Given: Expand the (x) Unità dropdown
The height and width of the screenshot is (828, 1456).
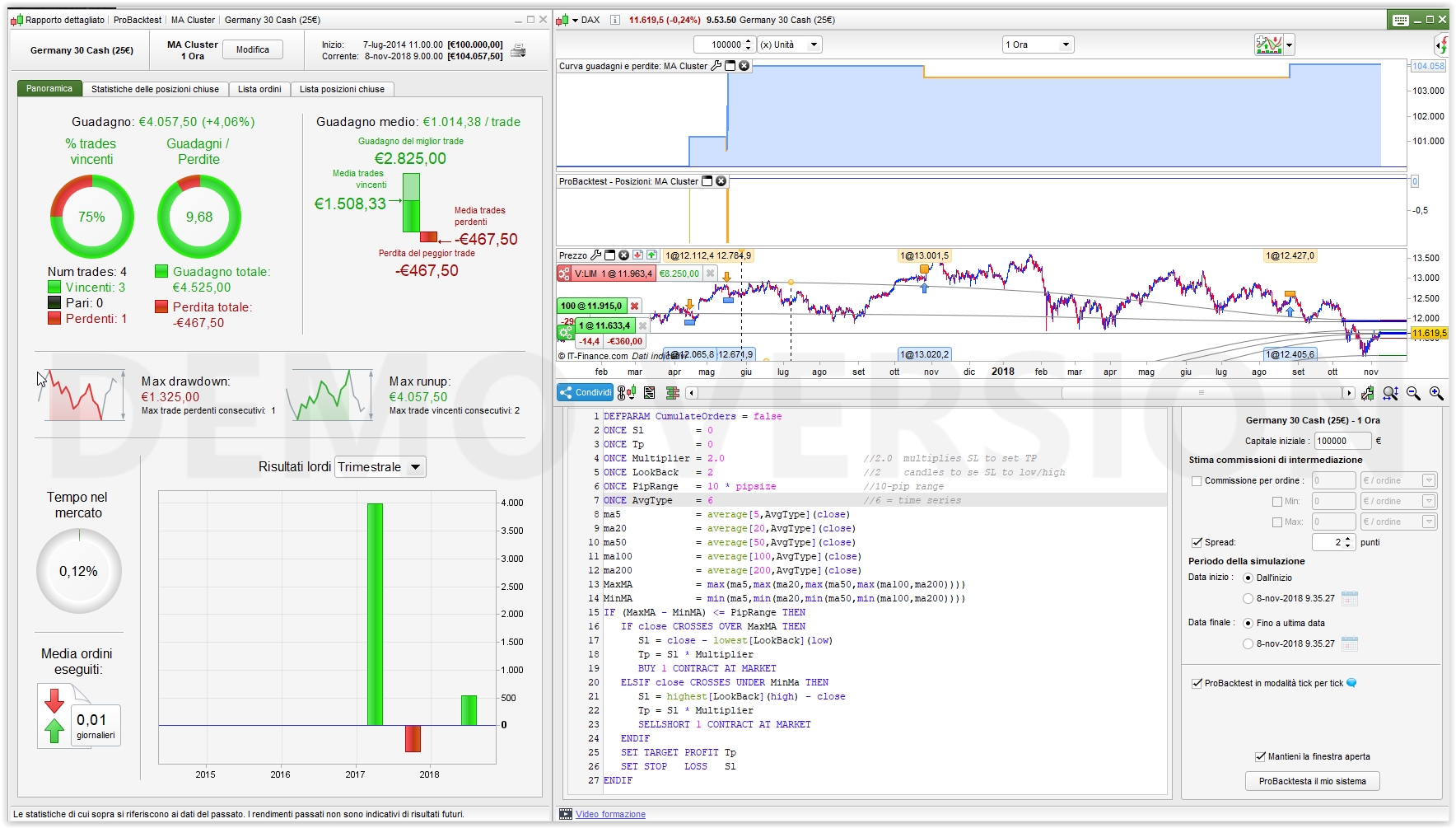Looking at the screenshot, I should pyautogui.click(x=789, y=44).
